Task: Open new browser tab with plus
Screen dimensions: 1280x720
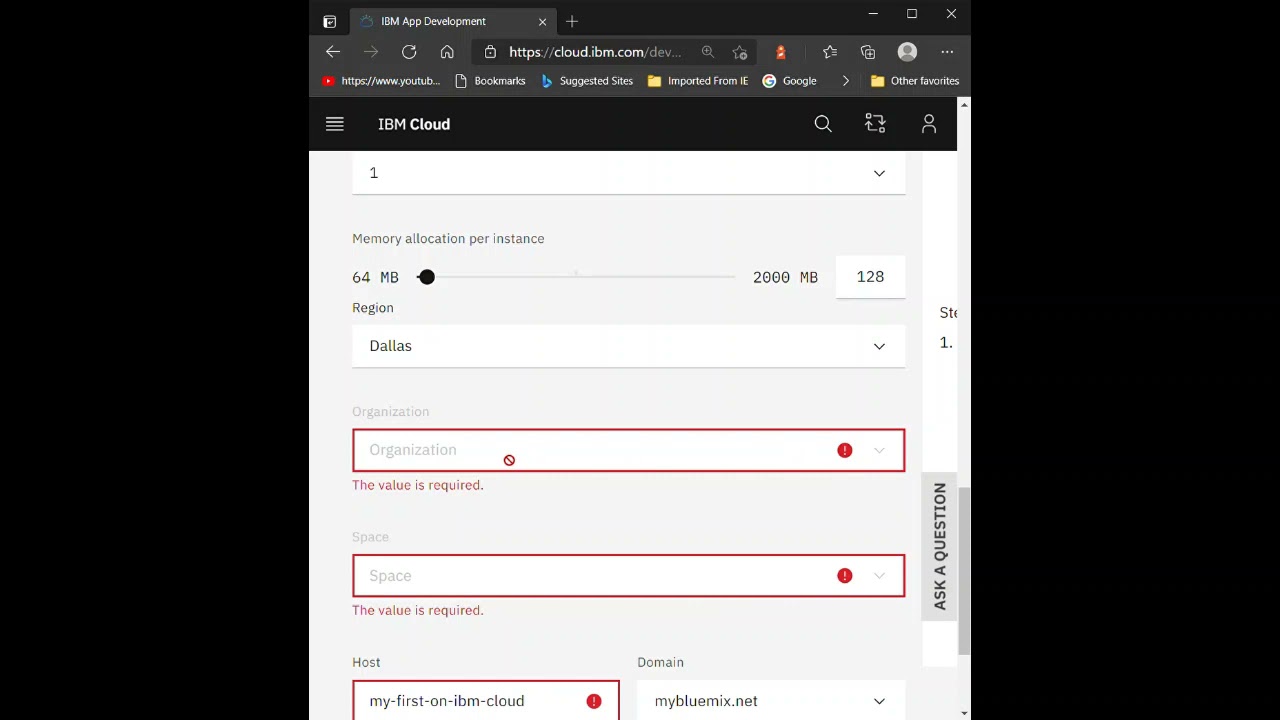Action: pos(572,21)
